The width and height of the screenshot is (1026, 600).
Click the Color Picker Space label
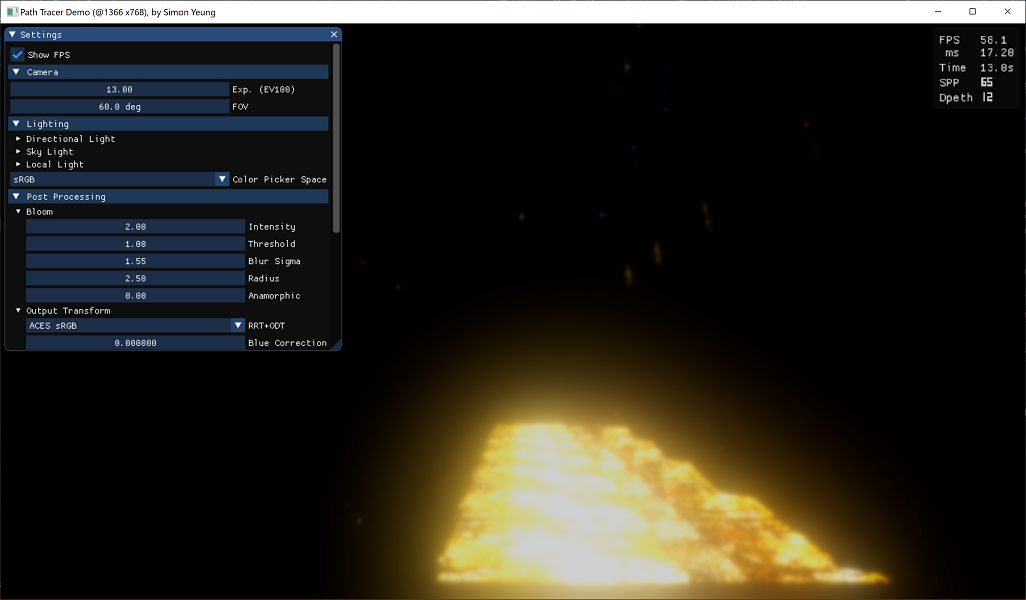pyautogui.click(x=279, y=179)
